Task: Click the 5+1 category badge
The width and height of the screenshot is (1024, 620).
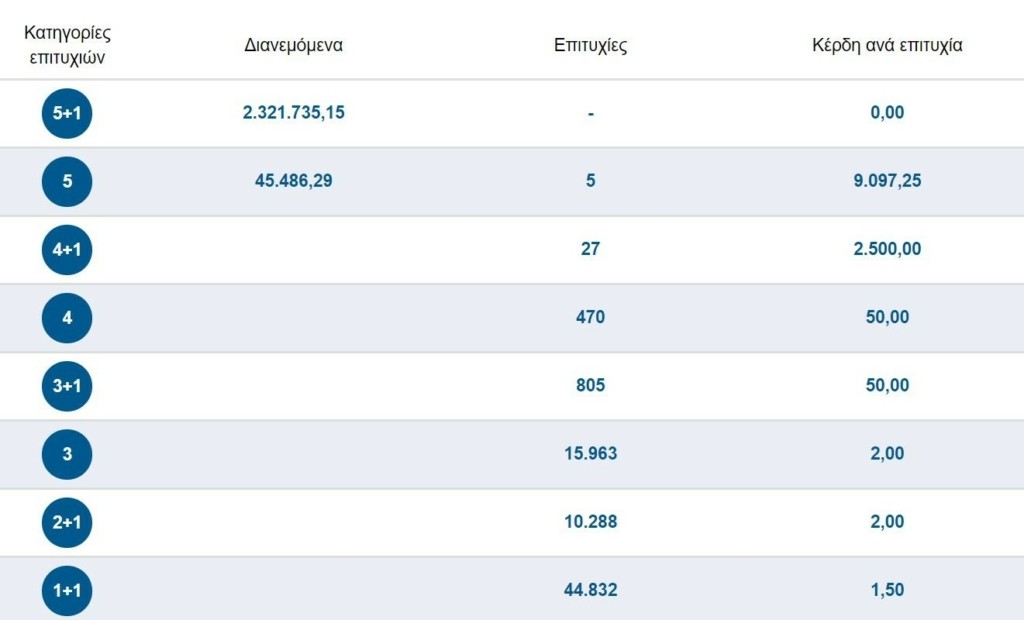Action: click(x=67, y=113)
